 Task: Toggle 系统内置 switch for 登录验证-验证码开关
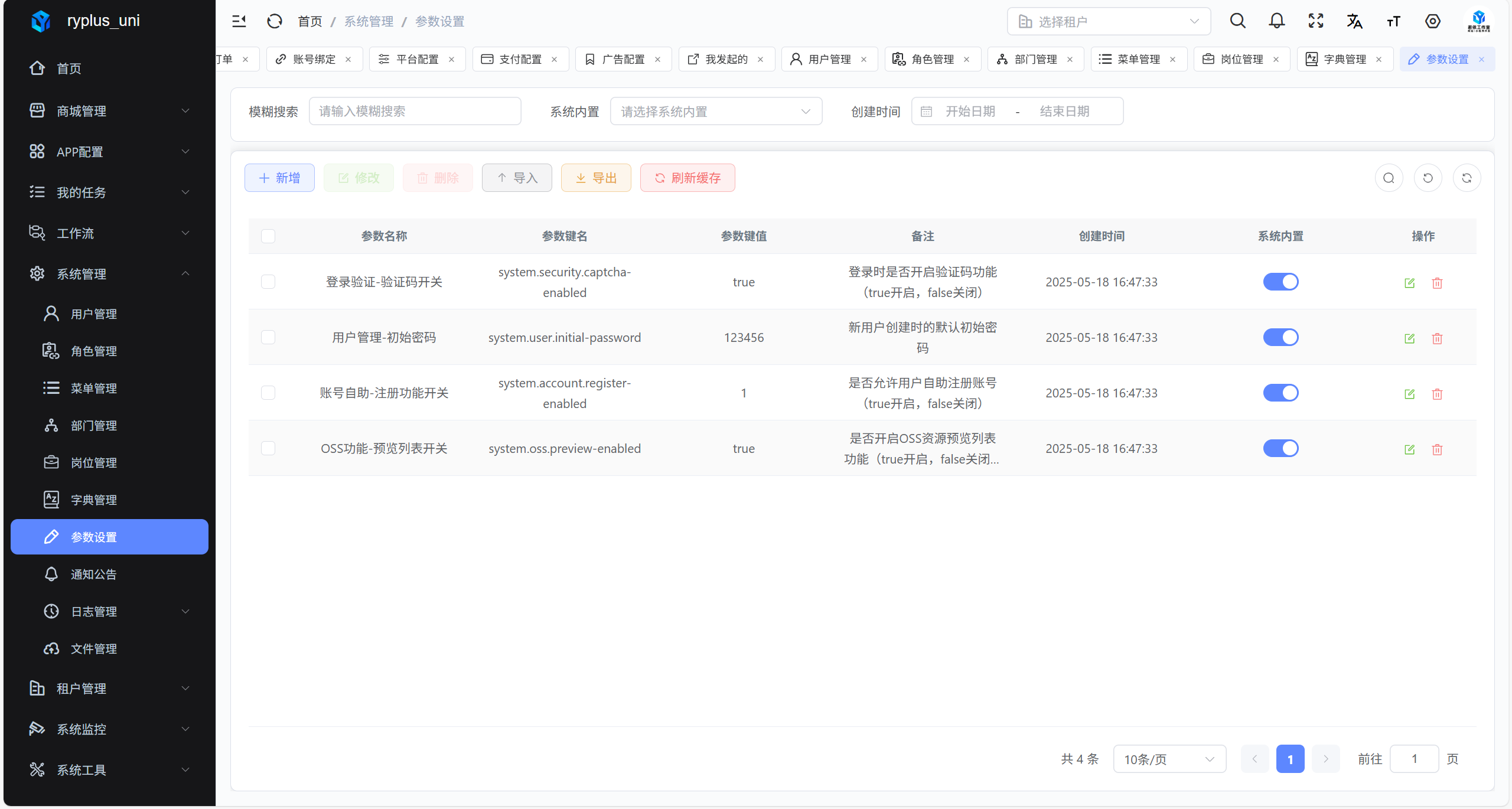click(x=1280, y=282)
